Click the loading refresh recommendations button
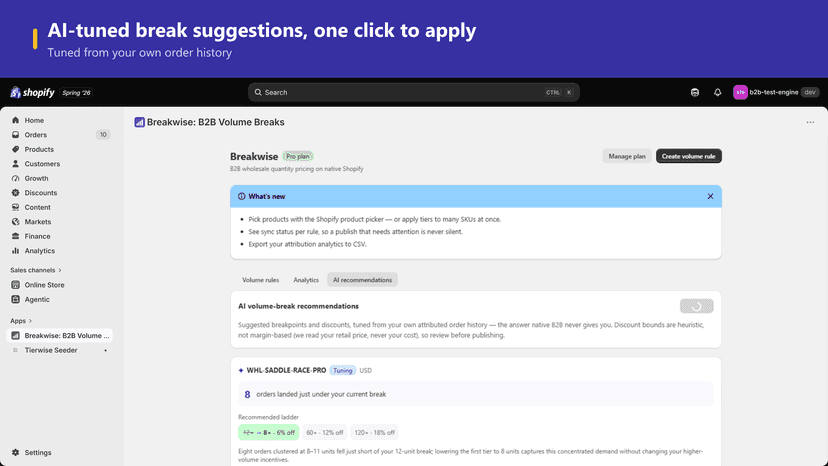 point(697,306)
